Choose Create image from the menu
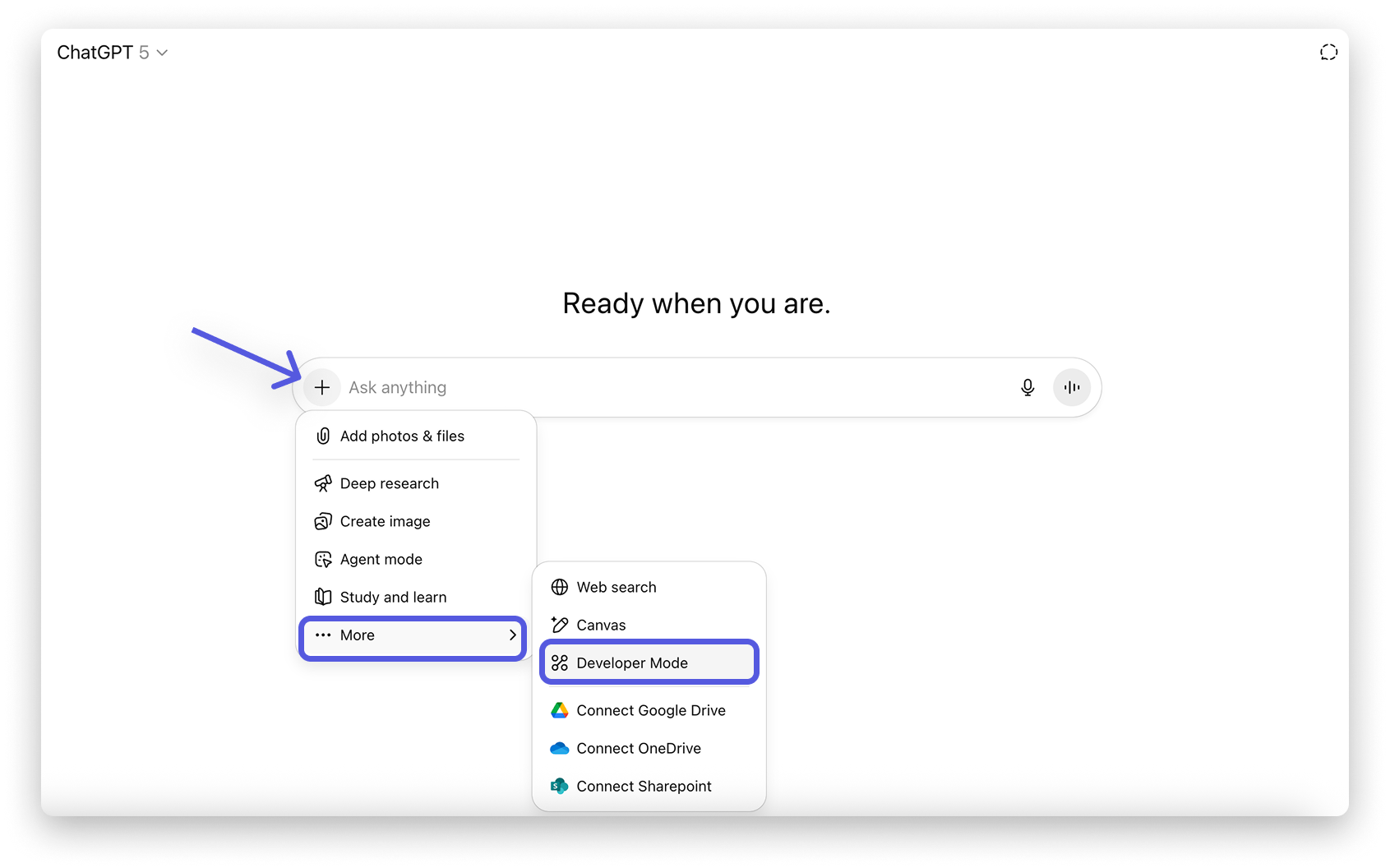 click(385, 521)
